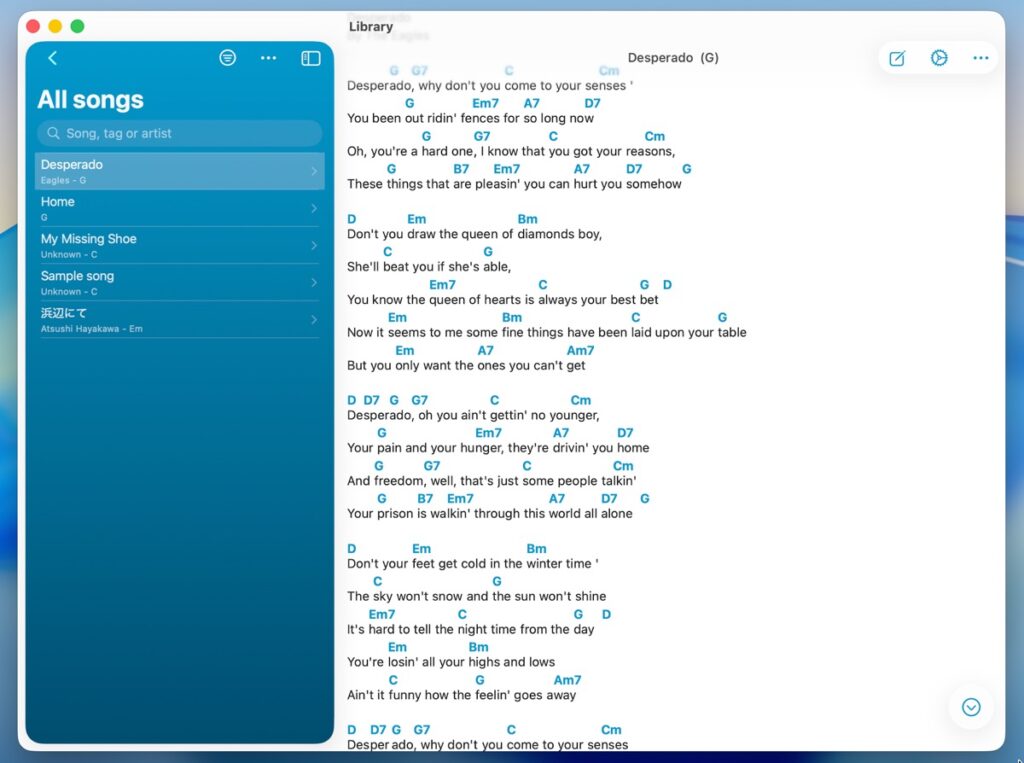Open the song viewer more options menu
The width and height of the screenshot is (1024, 763).
(x=980, y=58)
